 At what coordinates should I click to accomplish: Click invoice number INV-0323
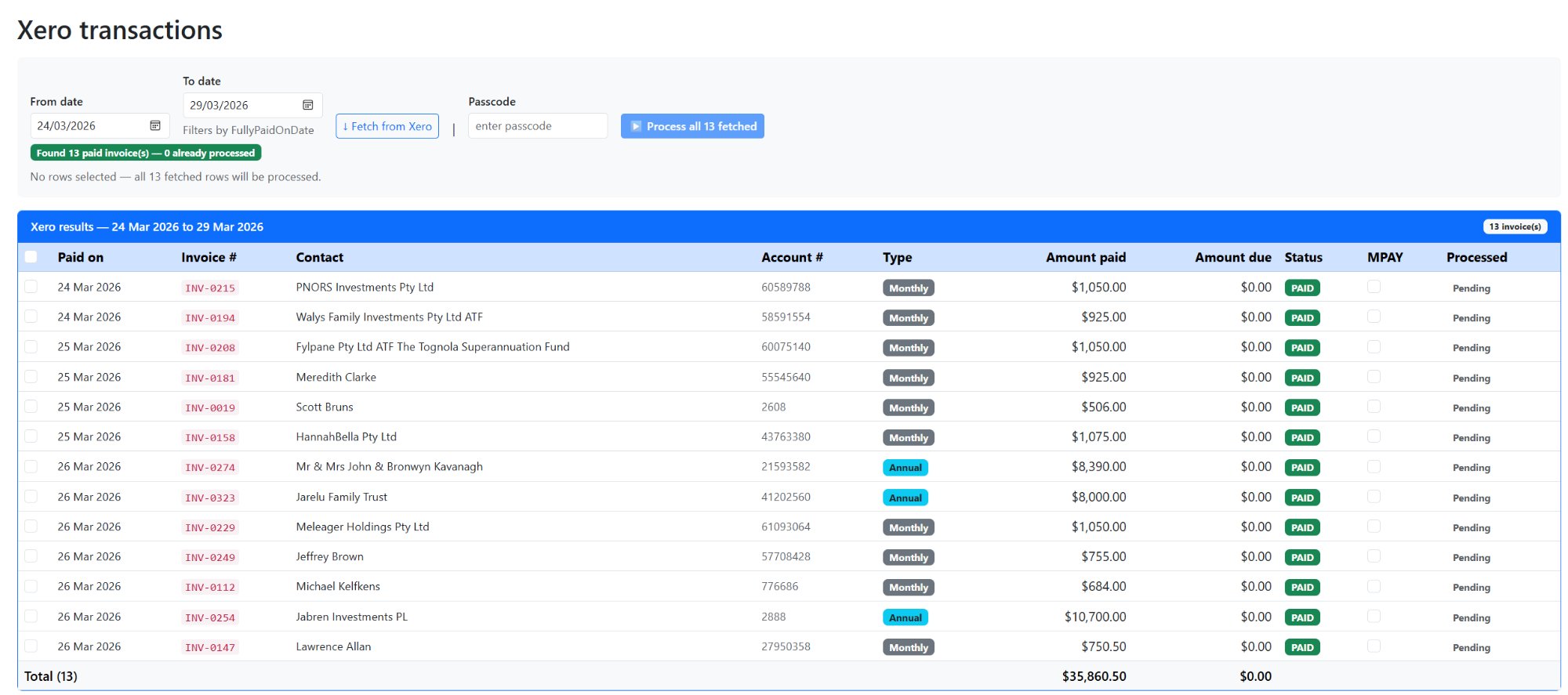[x=210, y=498]
